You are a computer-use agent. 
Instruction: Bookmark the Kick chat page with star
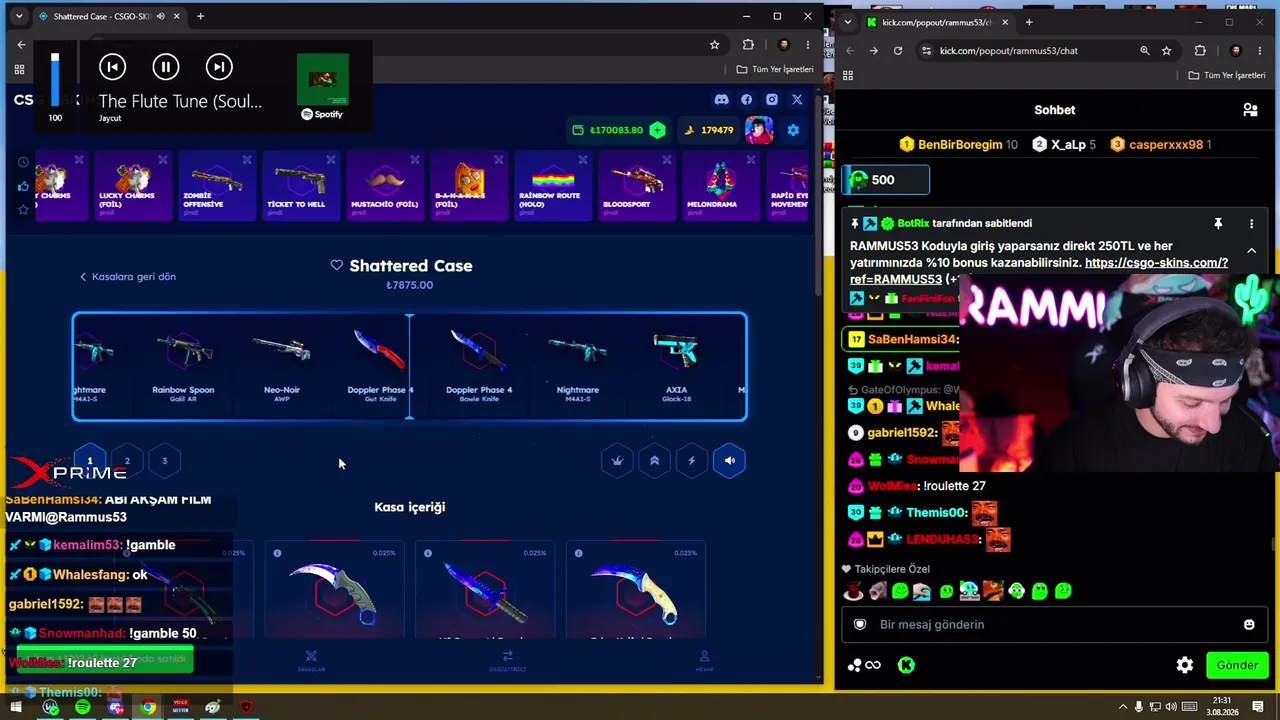point(1166,51)
